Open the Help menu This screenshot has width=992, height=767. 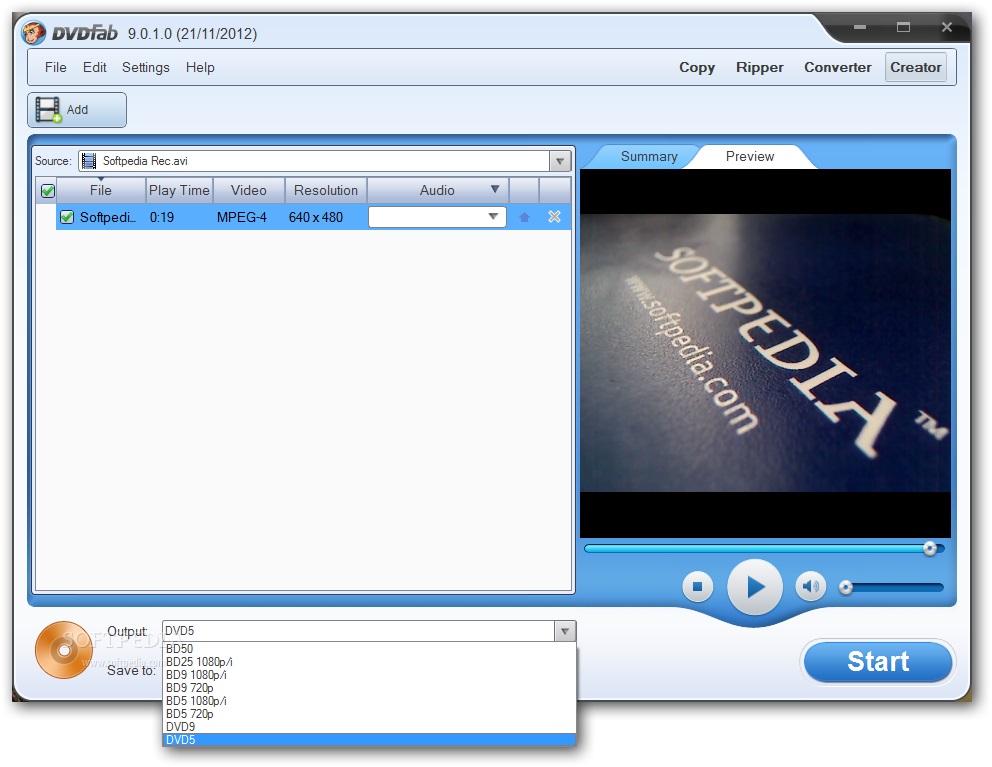tap(200, 67)
